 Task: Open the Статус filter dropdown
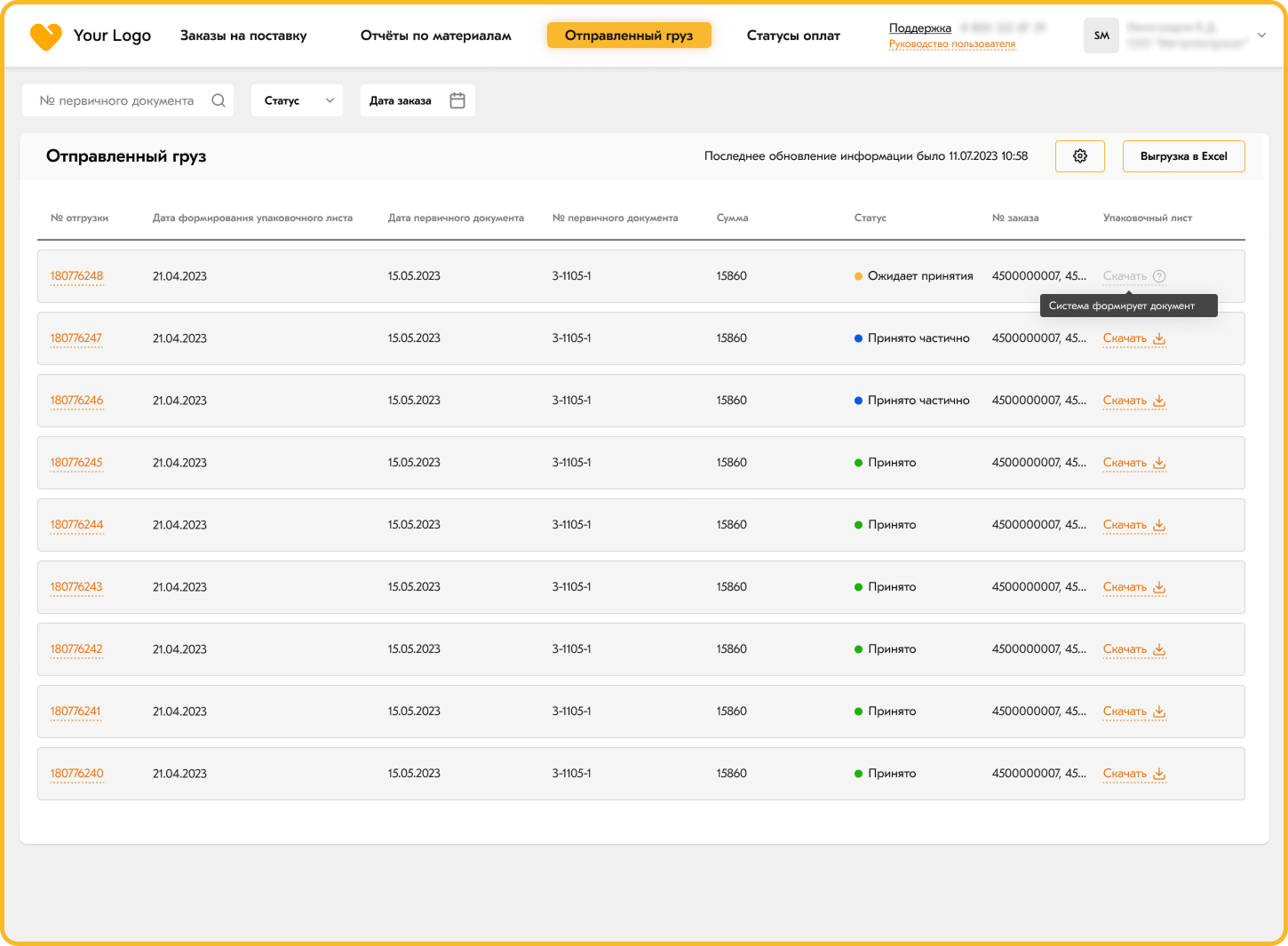(297, 100)
